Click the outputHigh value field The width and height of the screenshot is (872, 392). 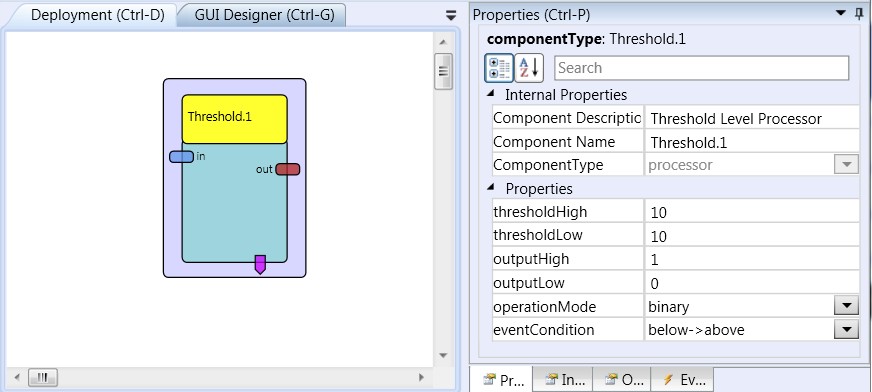point(752,260)
